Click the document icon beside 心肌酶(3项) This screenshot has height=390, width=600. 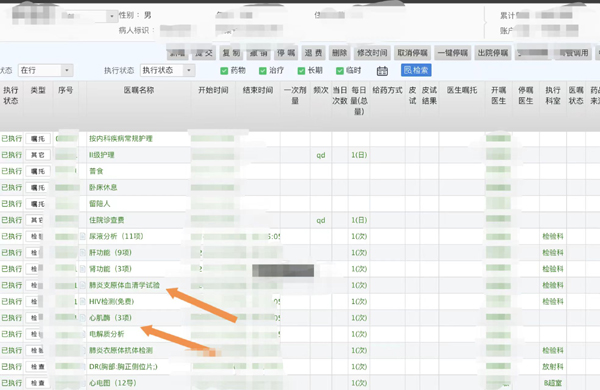[83, 318]
